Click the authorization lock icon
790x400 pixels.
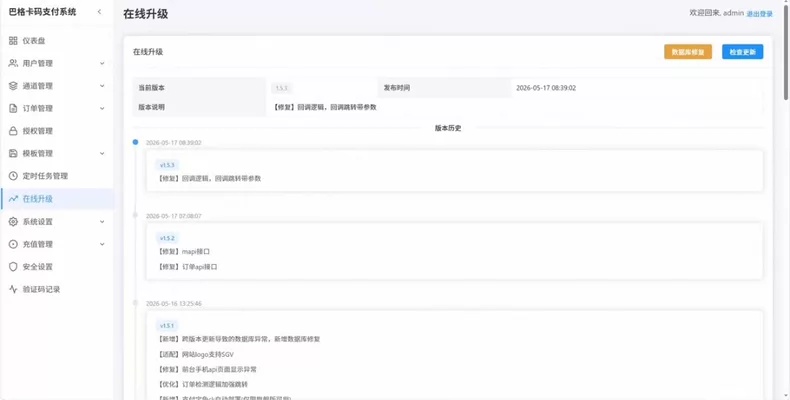[x=13, y=131]
